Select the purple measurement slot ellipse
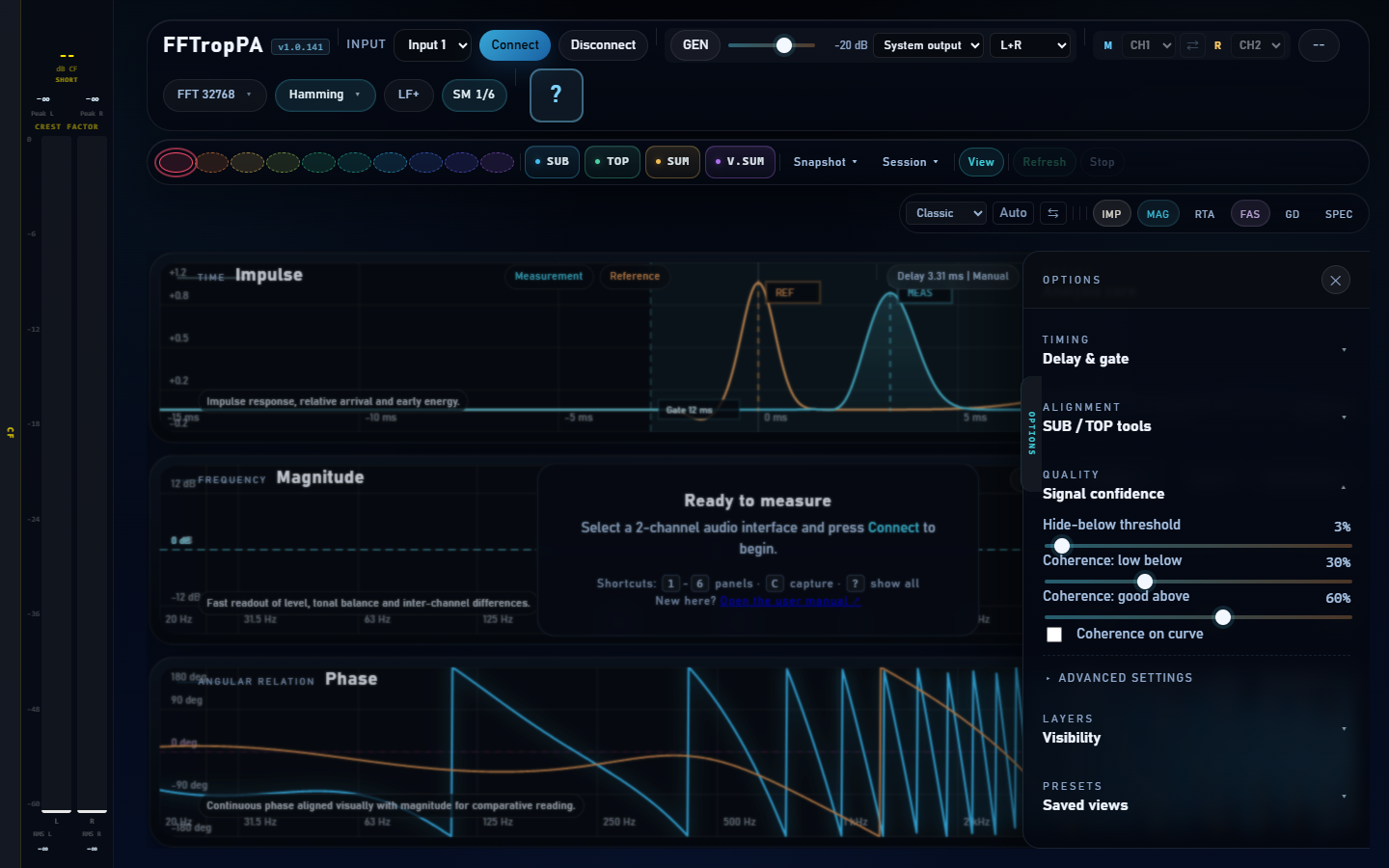The width and height of the screenshot is (1389, 868). click(497, 162)
